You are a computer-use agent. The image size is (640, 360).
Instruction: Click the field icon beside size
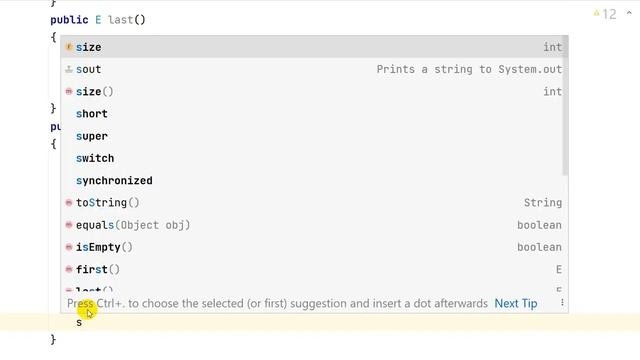[69, 47]
